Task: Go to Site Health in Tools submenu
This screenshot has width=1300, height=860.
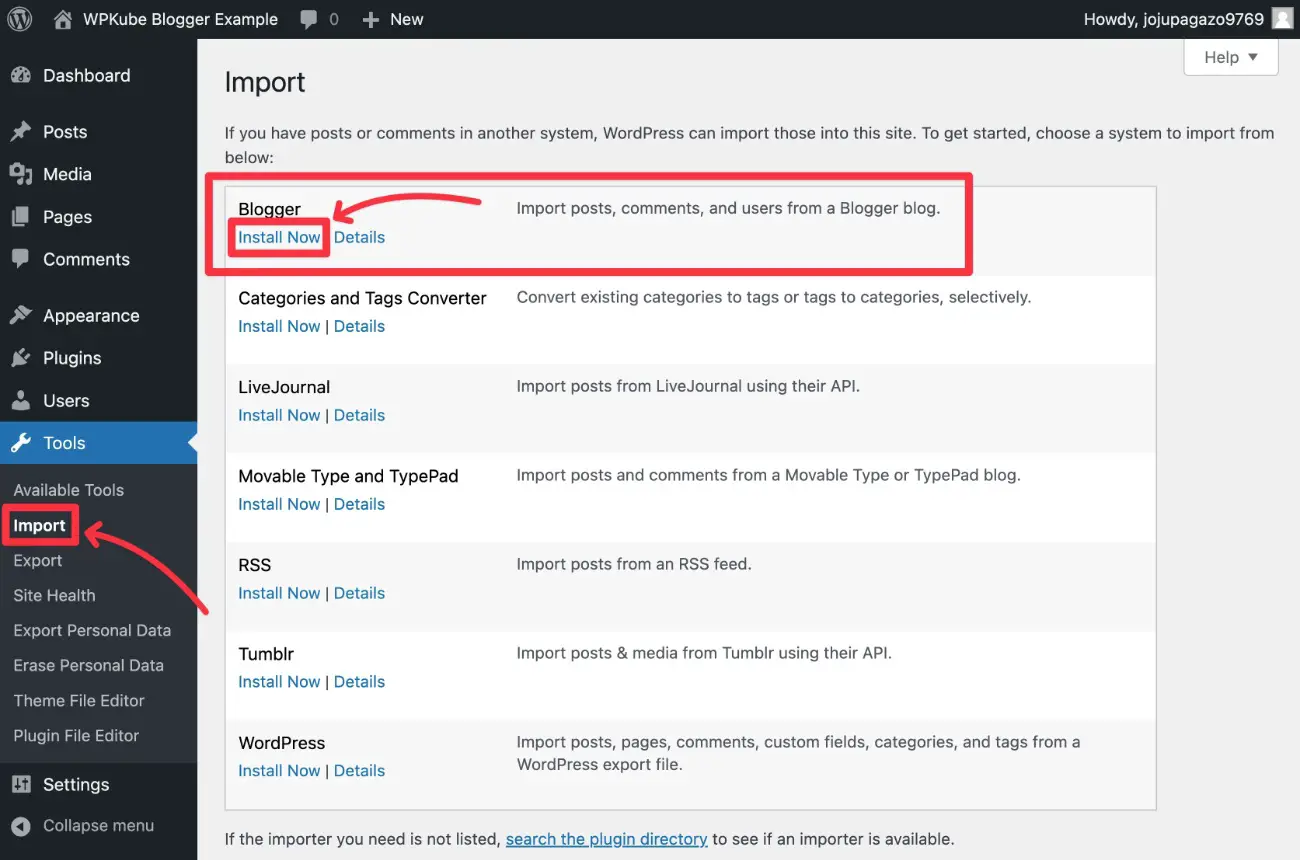Action: 54,596
